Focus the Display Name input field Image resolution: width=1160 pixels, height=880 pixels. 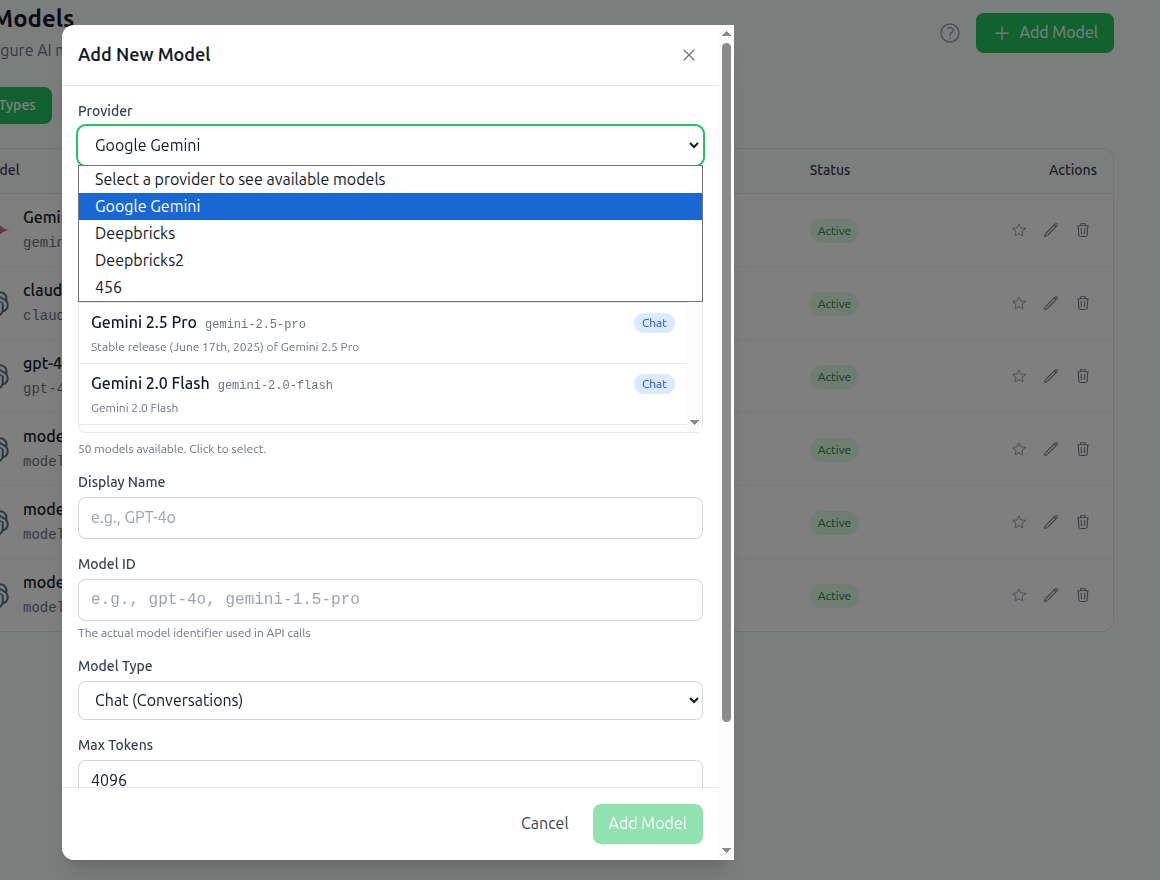pyautogui.click(x=390, y=518)
